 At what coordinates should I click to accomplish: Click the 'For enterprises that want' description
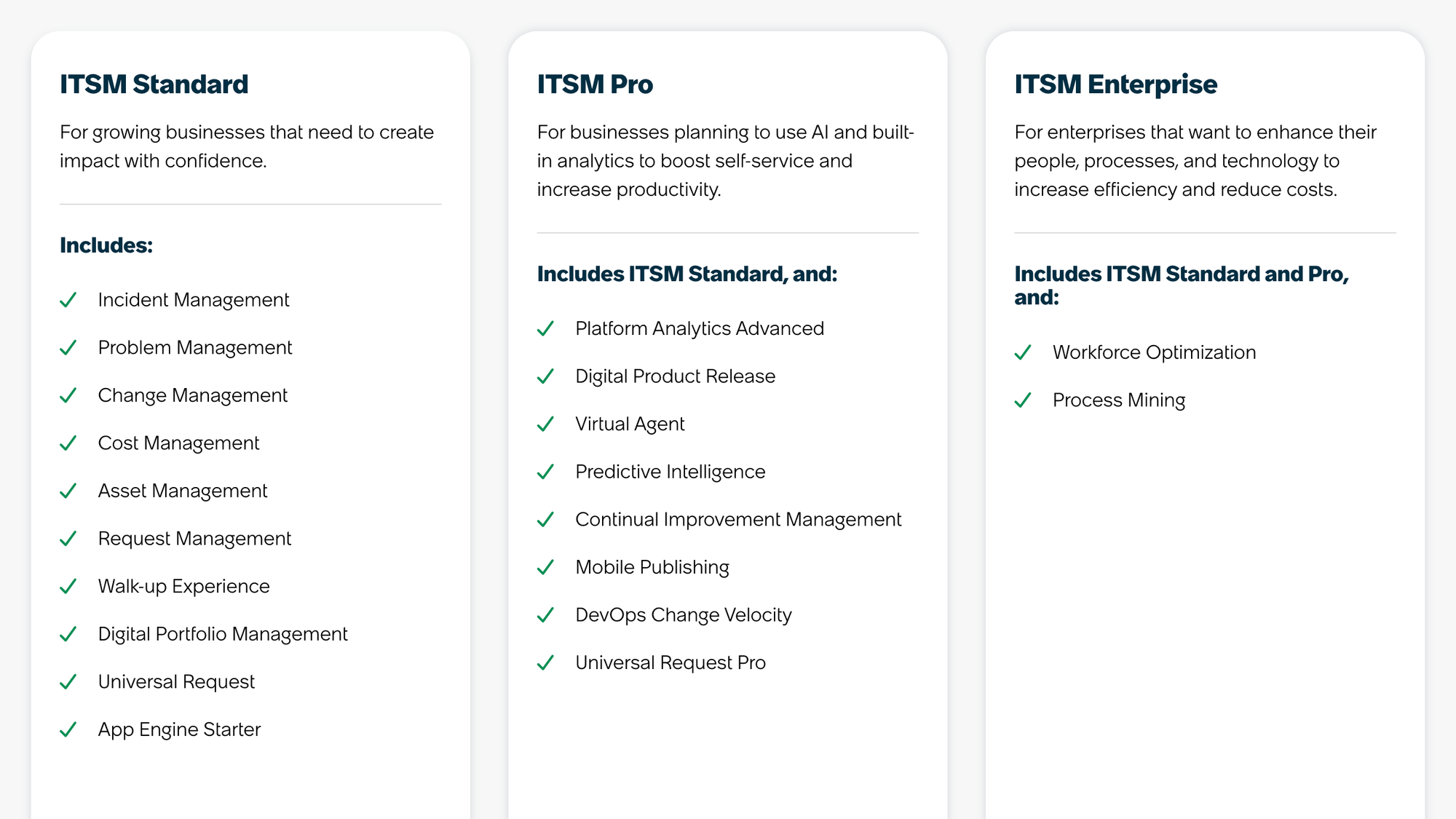pos(1195,161)
